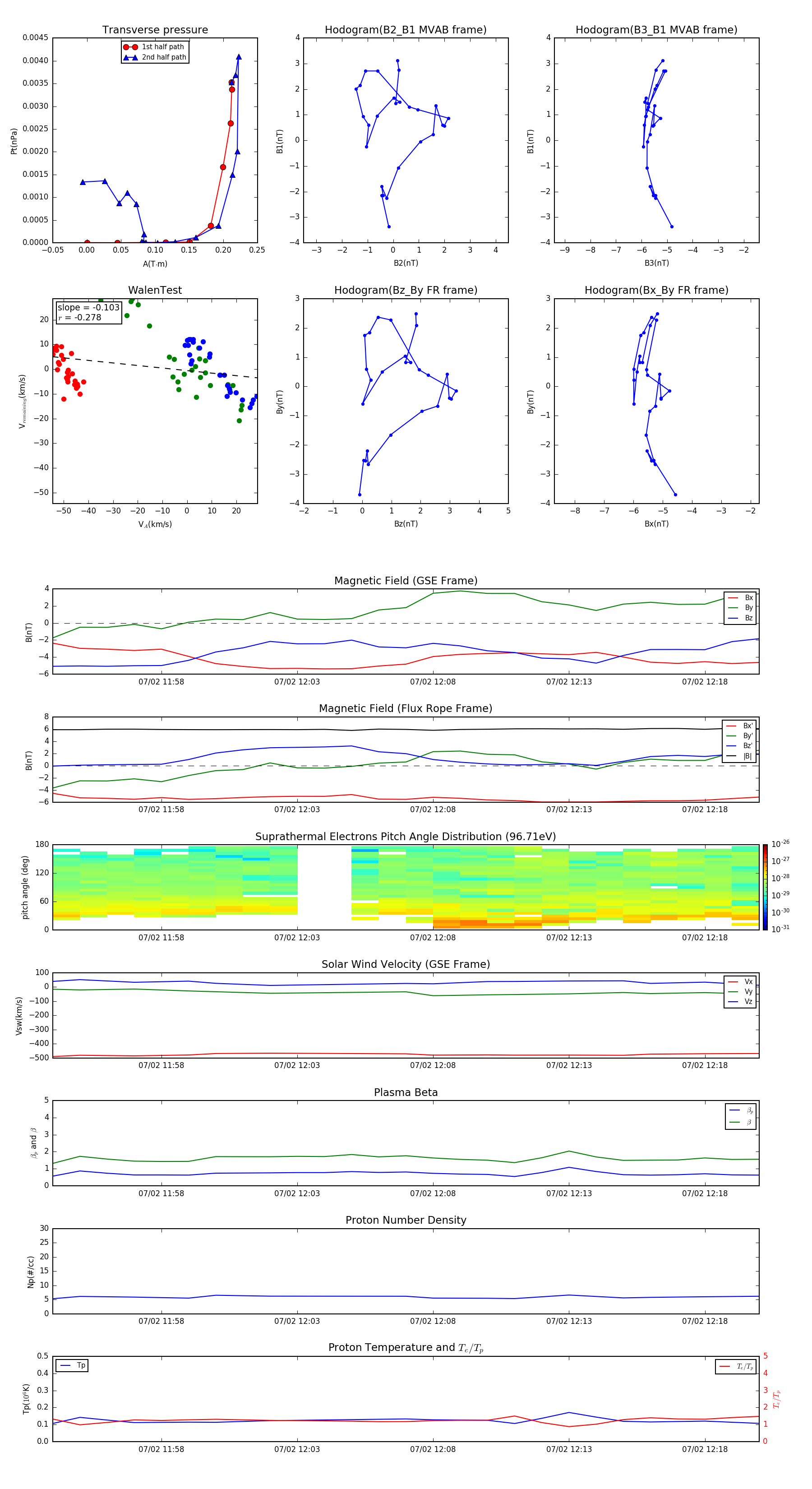Click the "A(T·m)" x-axis label
The image size is (812, 1489).
point(155,264)
